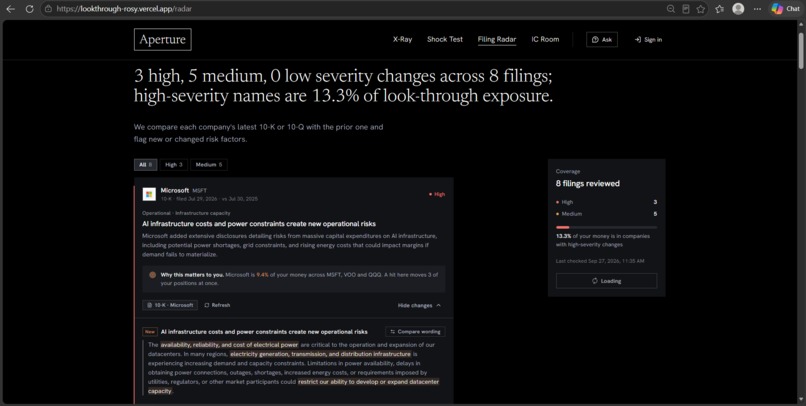Screen dimensions: 806x406
Task: Click the MSFT ticker label
Action: [x=199, y=191]
